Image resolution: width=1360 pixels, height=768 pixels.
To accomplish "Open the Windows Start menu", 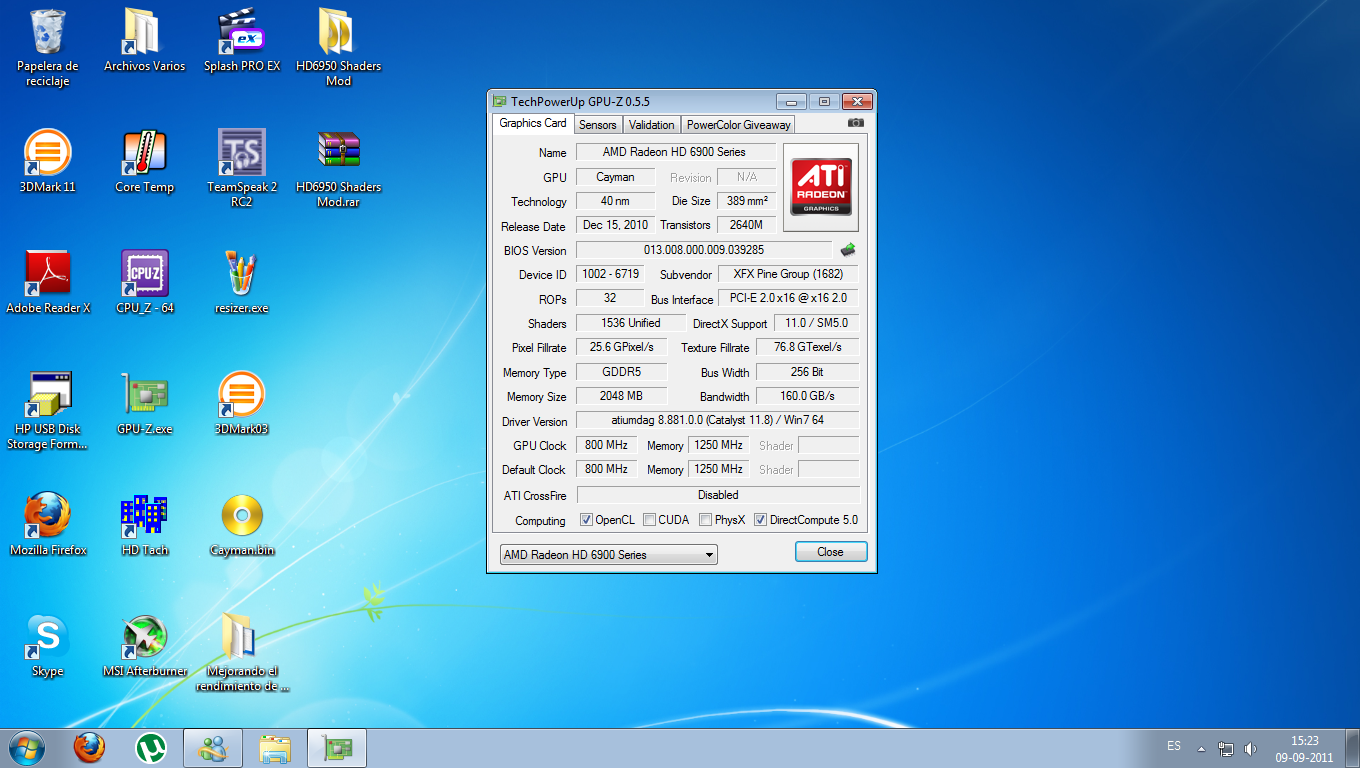I will tap(27, 747).
